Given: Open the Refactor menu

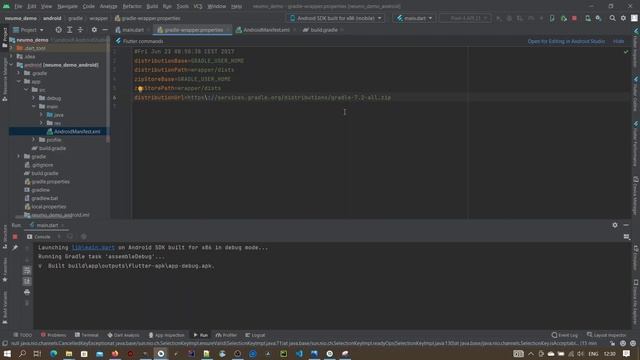Looking at the screenshot, I should (x=132, y=7).
